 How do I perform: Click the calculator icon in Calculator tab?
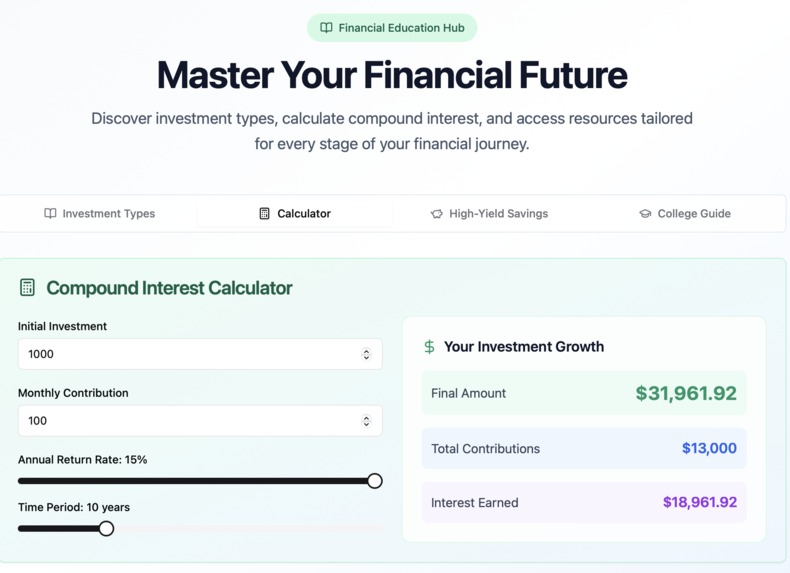(264, 213)
